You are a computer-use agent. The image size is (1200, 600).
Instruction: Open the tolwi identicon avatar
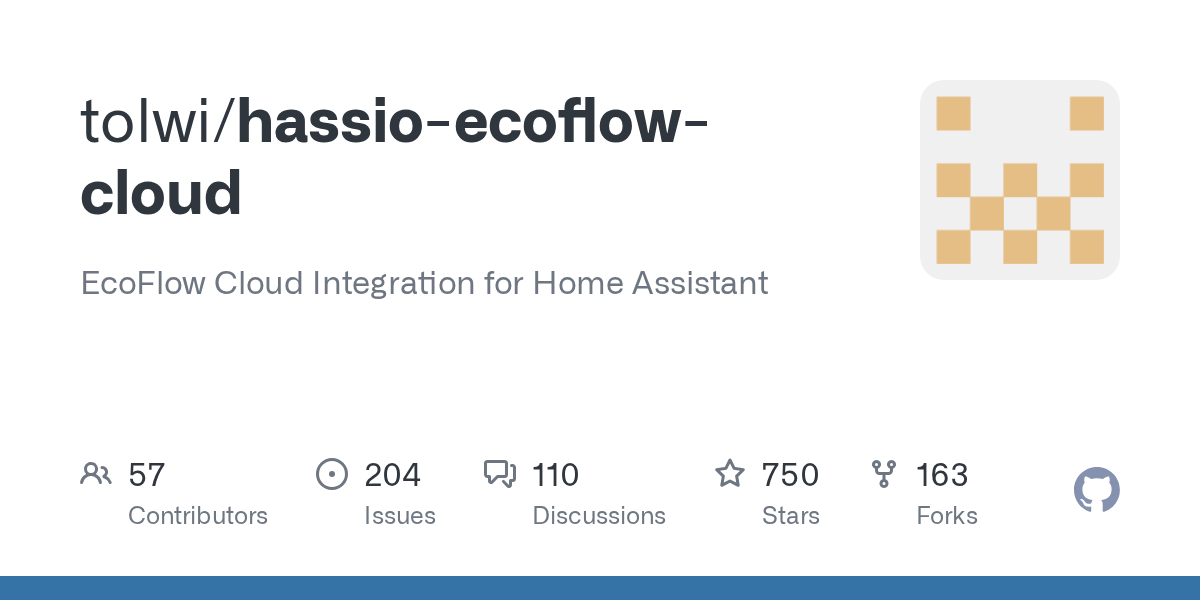click(x=1019, y=180)
